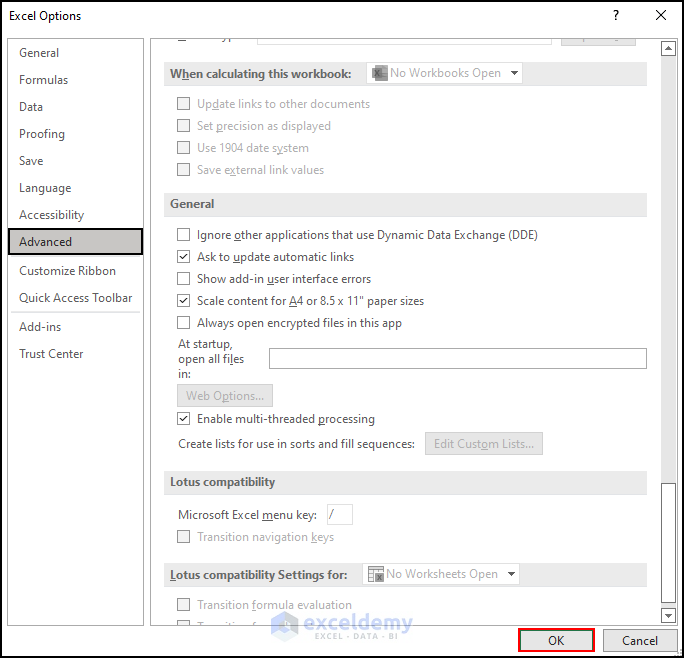Click the vertical scrollbar thumb
Viewport: 684px width, 658px height.
(668, 542)
